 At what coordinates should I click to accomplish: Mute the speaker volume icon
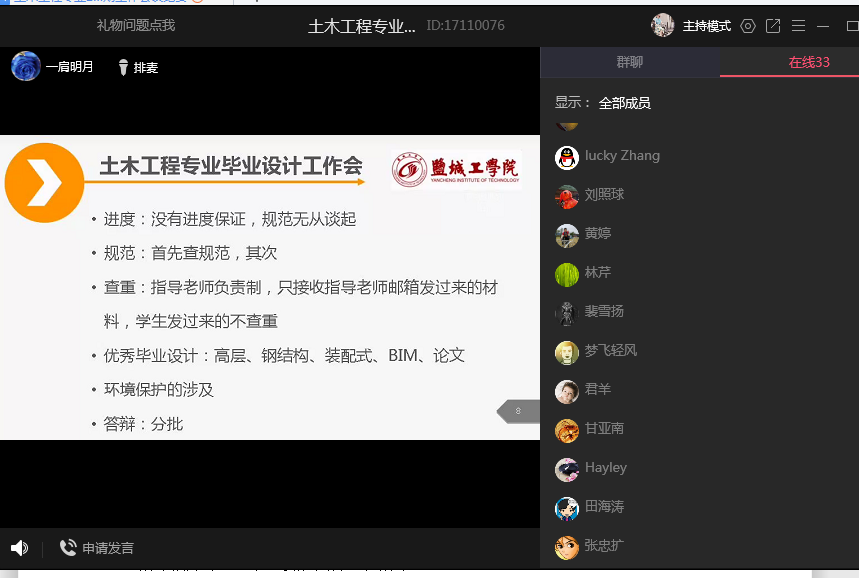pos(19,548)
